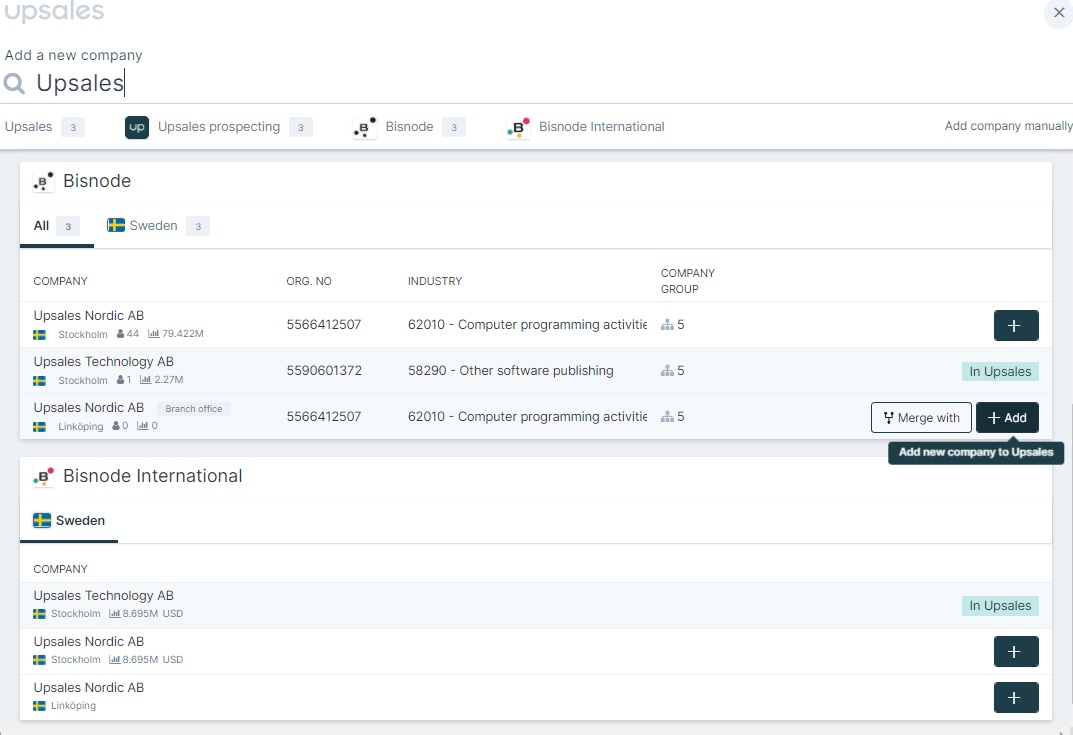Click '58290 - Other software publishing' industry

click(x=510, y=370)
